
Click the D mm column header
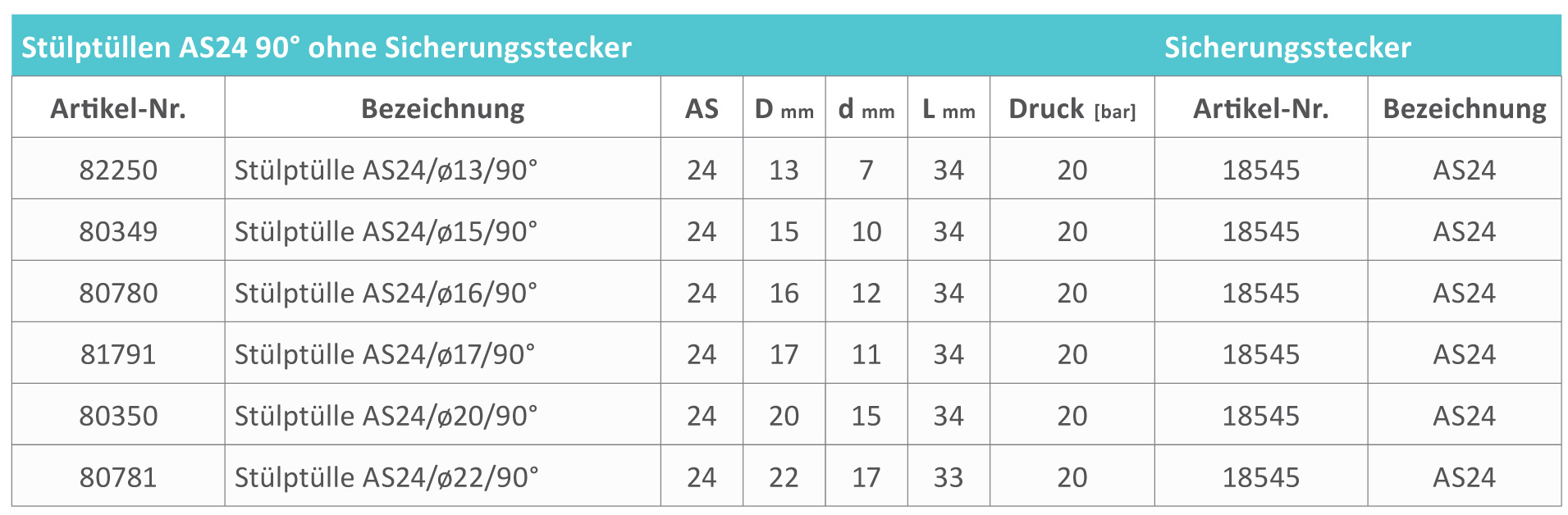(x=784, y=109)
